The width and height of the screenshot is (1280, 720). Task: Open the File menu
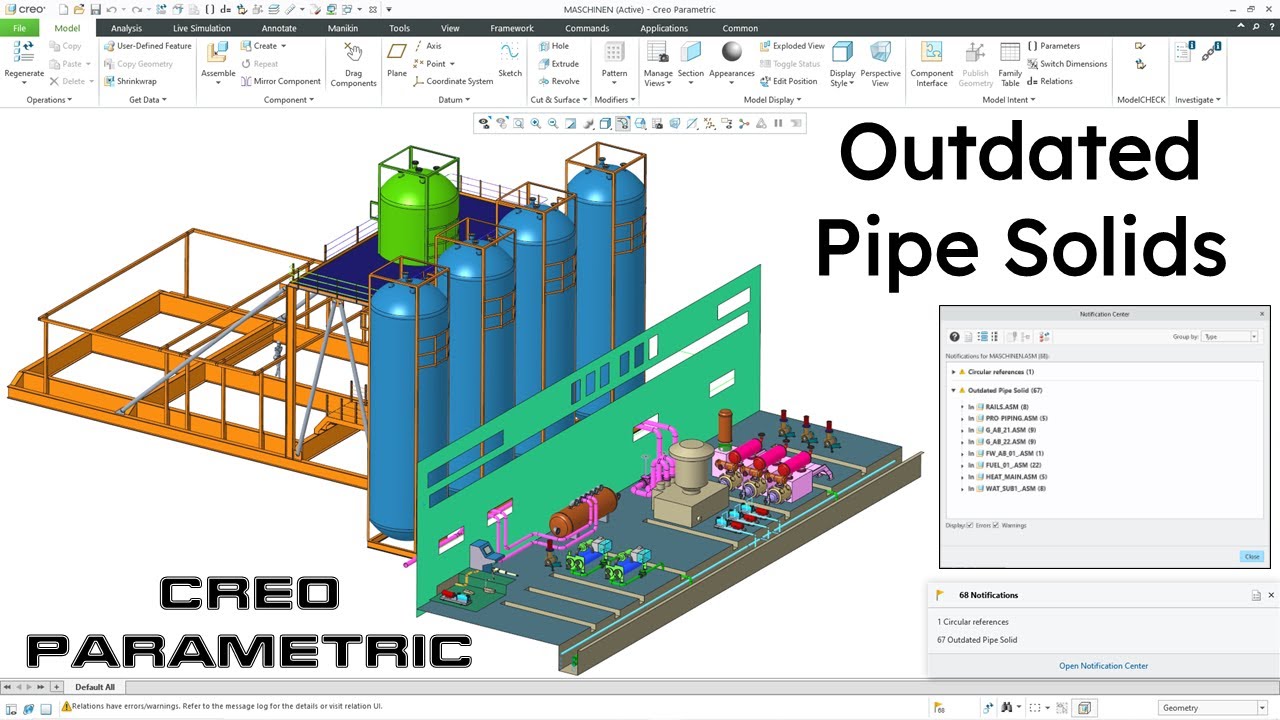(x=20, y=28)
